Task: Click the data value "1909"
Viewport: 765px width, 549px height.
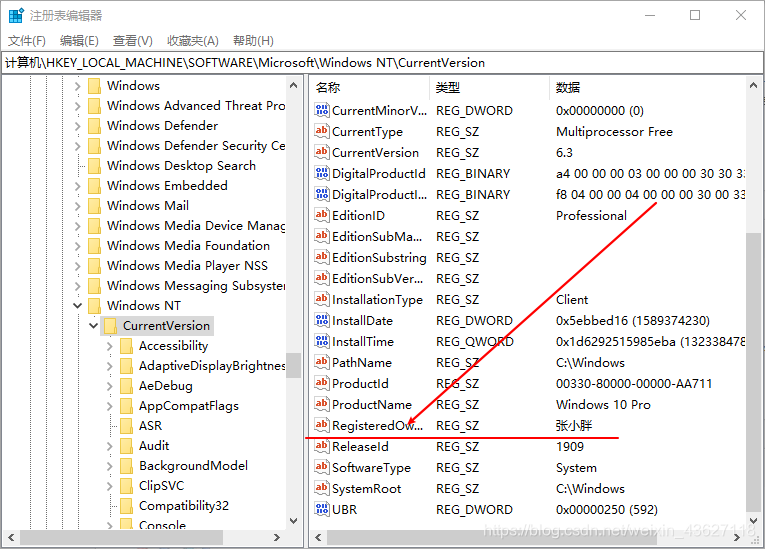Action: tap(569, 447)
